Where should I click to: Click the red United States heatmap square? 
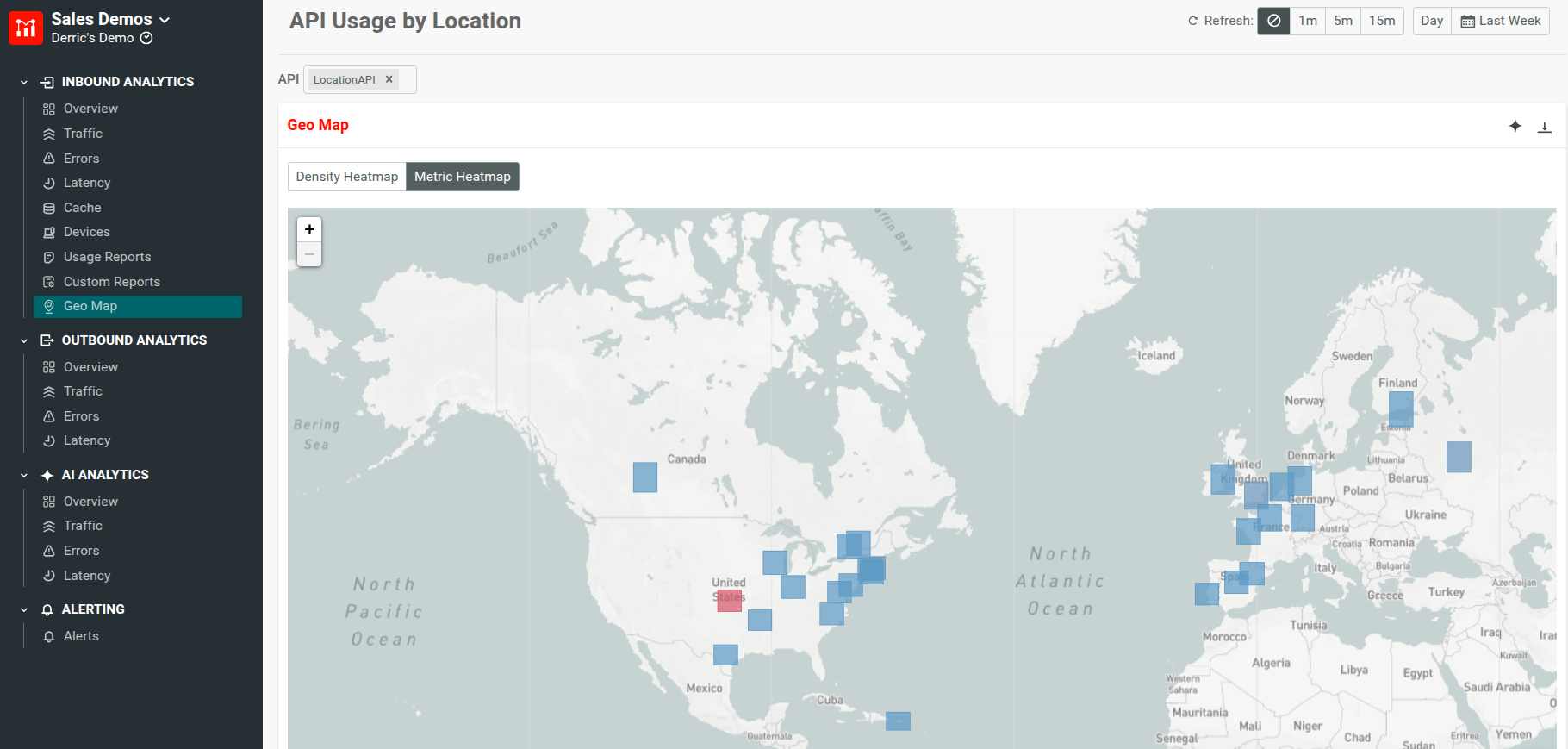(x=730, y=601)
